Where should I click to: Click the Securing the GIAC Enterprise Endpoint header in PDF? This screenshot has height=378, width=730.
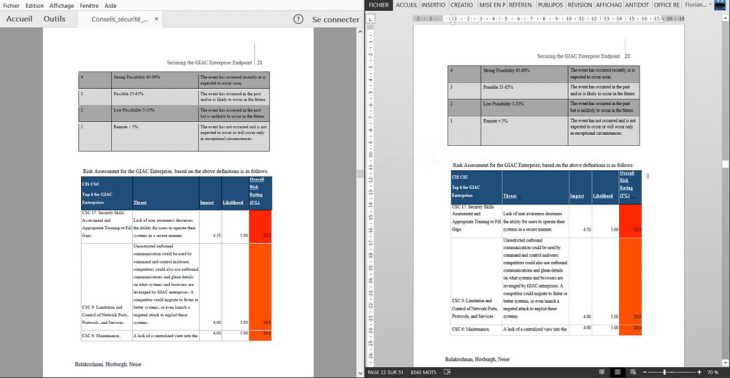[210, 62]
